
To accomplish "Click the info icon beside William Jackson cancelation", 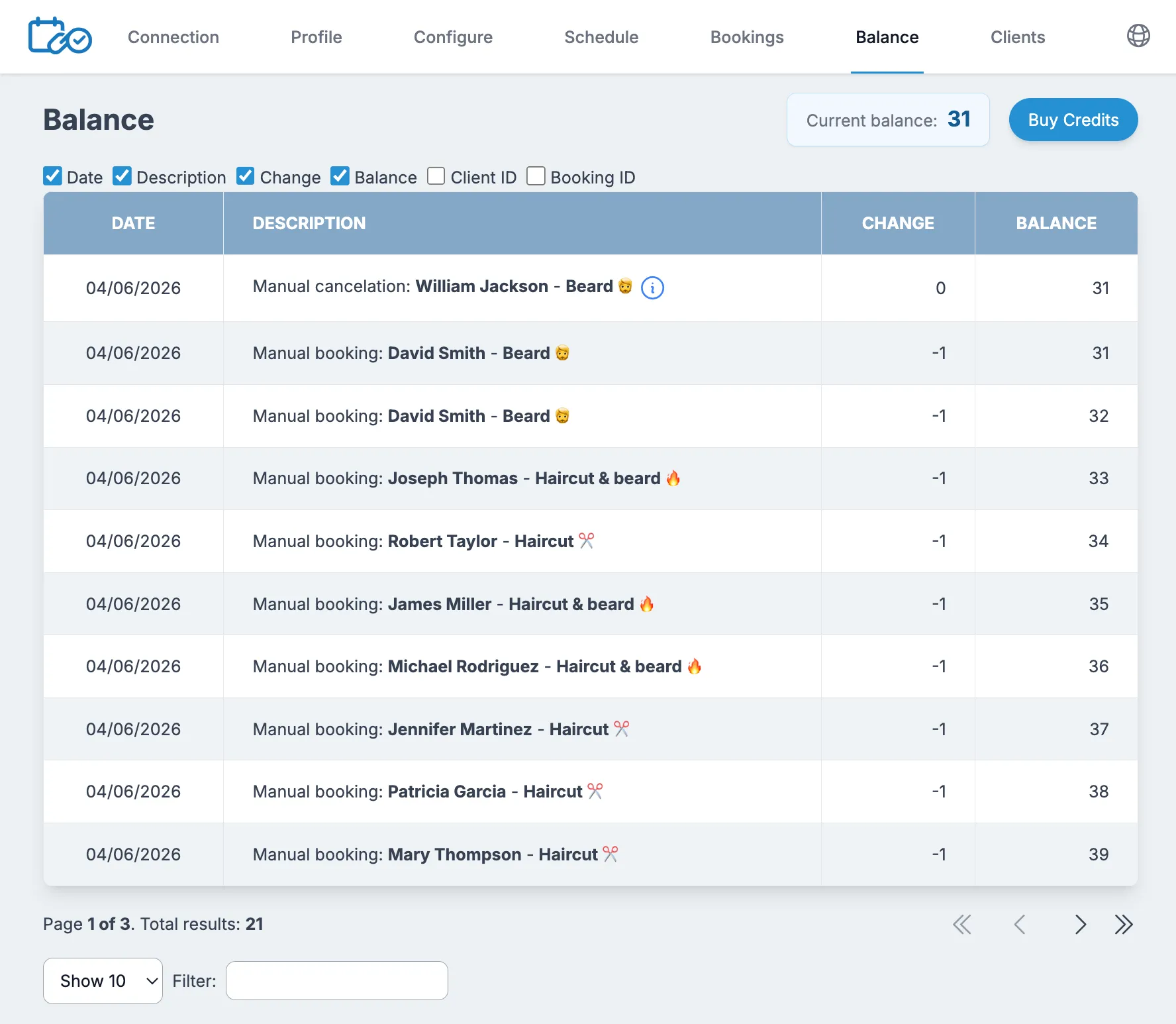I will [652, 288].
